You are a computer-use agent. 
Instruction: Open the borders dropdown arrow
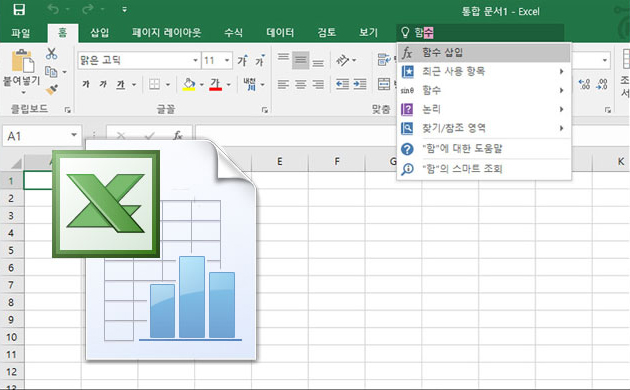coord(168,84)
